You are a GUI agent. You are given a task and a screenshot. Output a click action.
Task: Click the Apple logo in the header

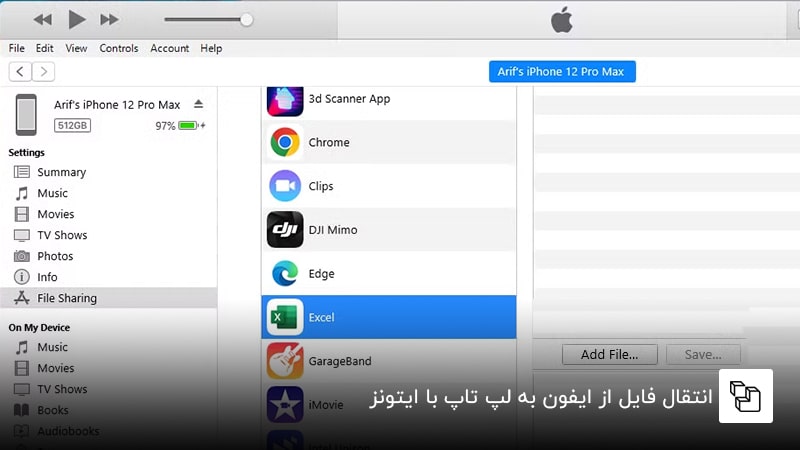tap(561, 20)
